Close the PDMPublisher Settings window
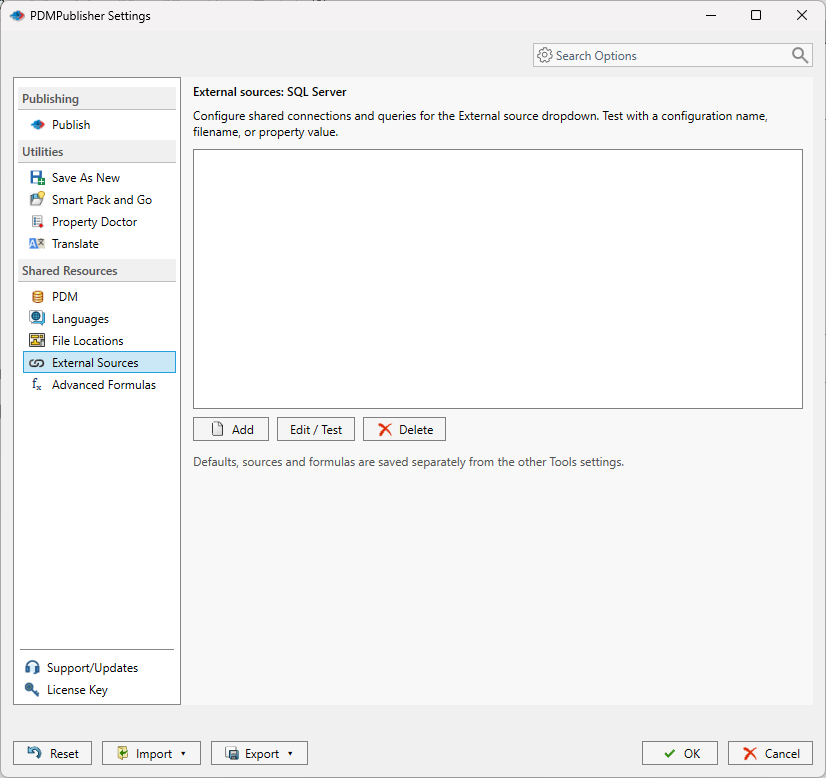826x778 pixels. [x=802, y=15]
